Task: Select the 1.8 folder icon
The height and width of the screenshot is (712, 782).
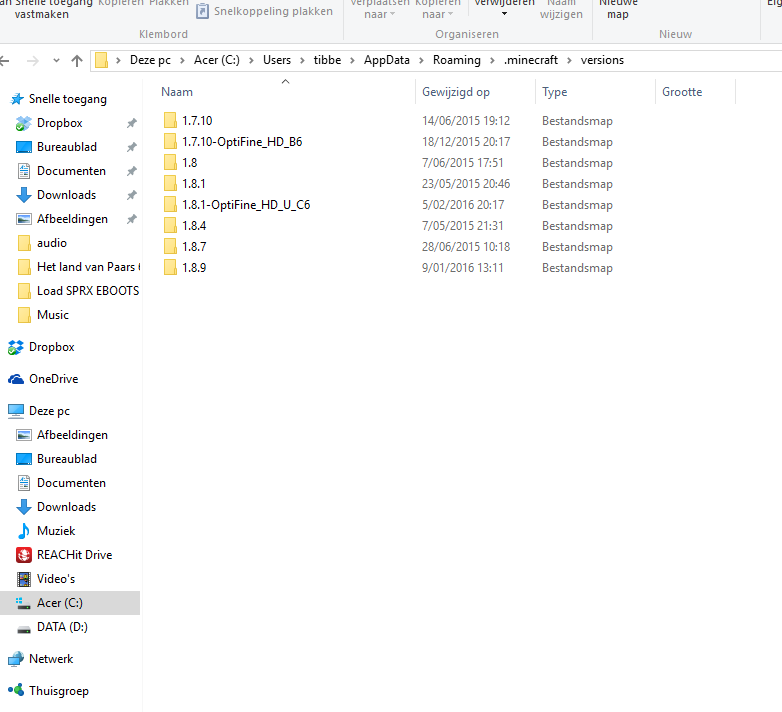Action: pos(170,163)
